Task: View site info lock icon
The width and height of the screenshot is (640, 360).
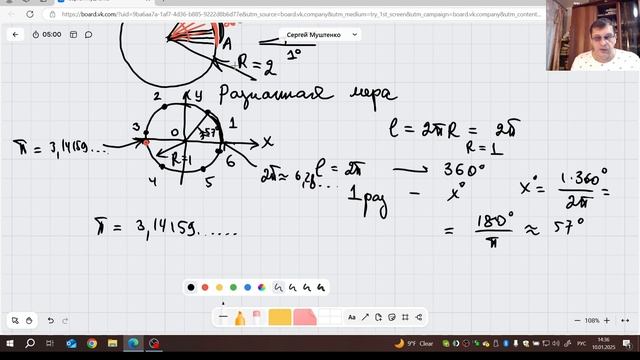Action: [x=53, y=14]
